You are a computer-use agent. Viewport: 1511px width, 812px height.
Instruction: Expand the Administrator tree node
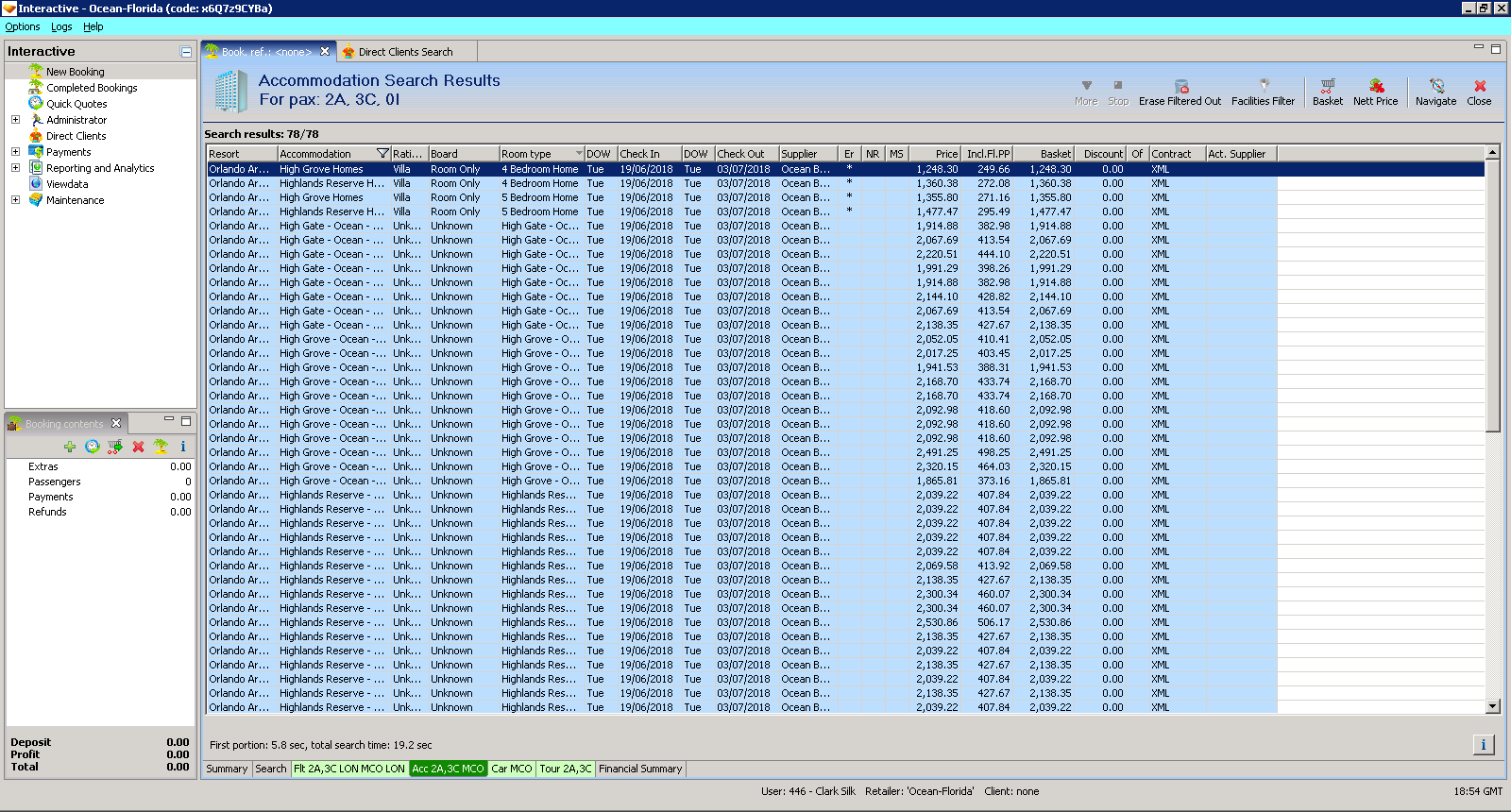pyautogui.click(x=15, y=120)
